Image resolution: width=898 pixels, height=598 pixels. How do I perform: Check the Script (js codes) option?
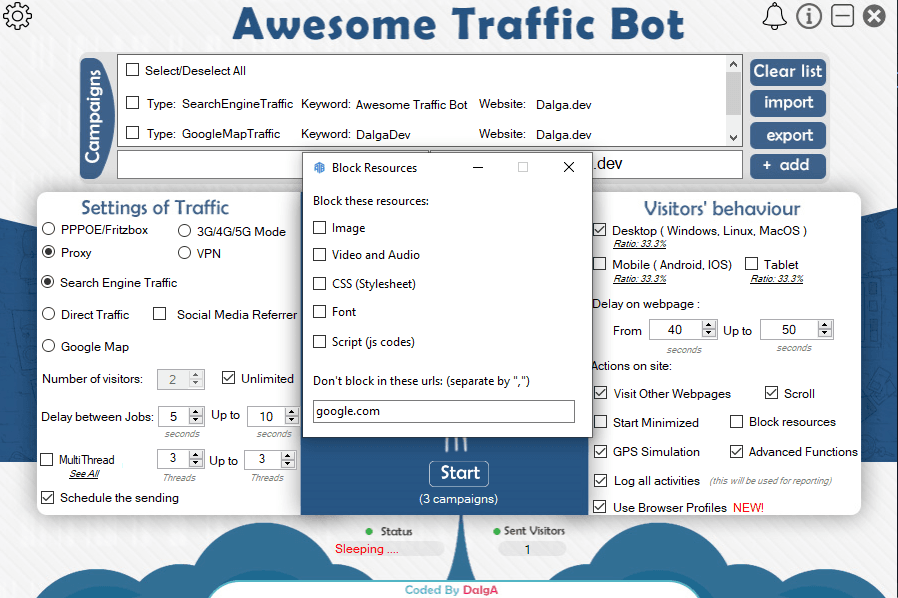click(x=320, y=341)
